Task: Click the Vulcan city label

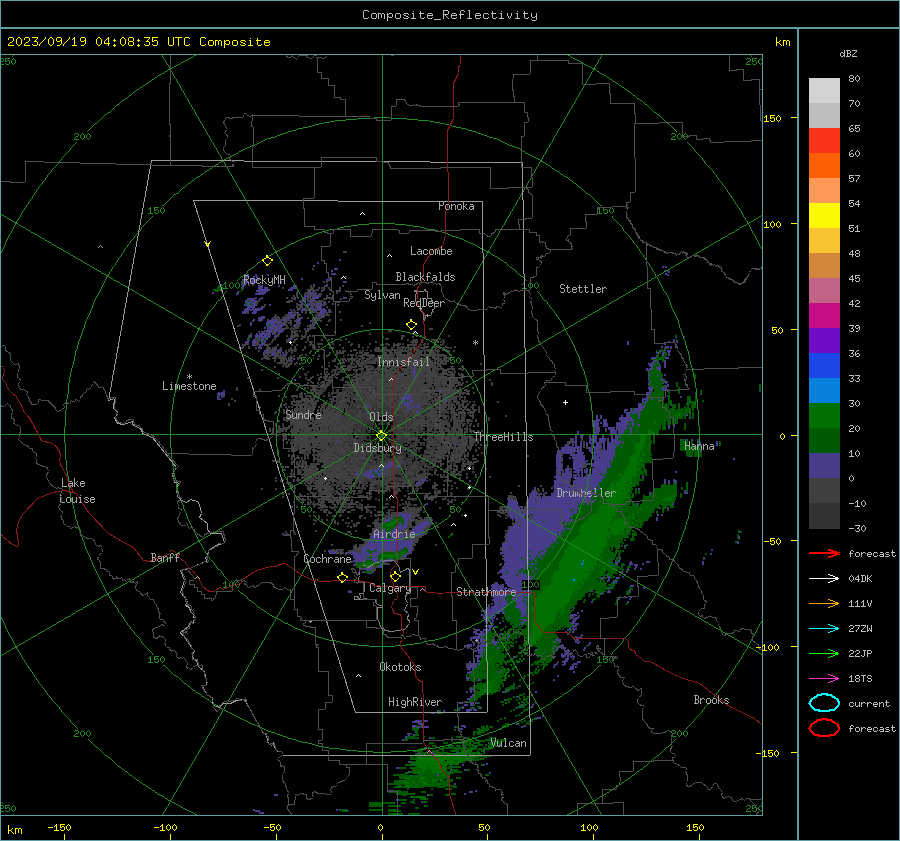Action: 509,743
